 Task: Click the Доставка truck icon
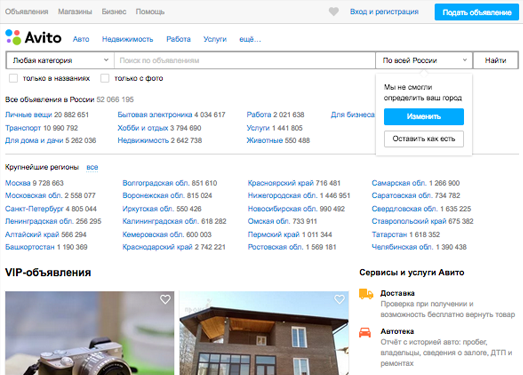click(366, 294)
